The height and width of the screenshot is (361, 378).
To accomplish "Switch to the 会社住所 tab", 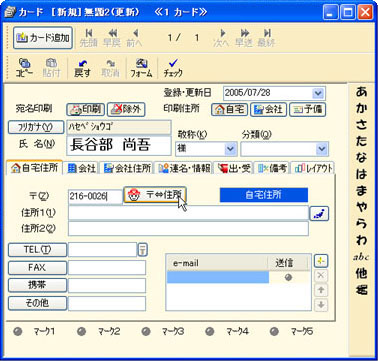I will [x=127, y=168].
